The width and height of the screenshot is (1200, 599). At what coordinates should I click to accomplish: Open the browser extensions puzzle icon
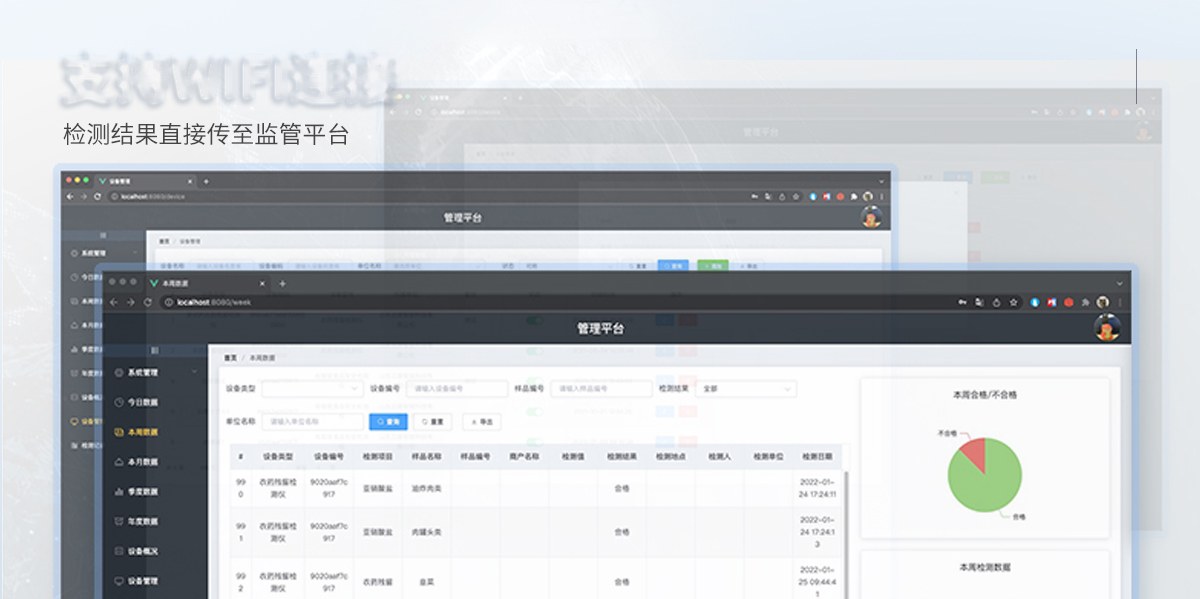coord(1085,302)
